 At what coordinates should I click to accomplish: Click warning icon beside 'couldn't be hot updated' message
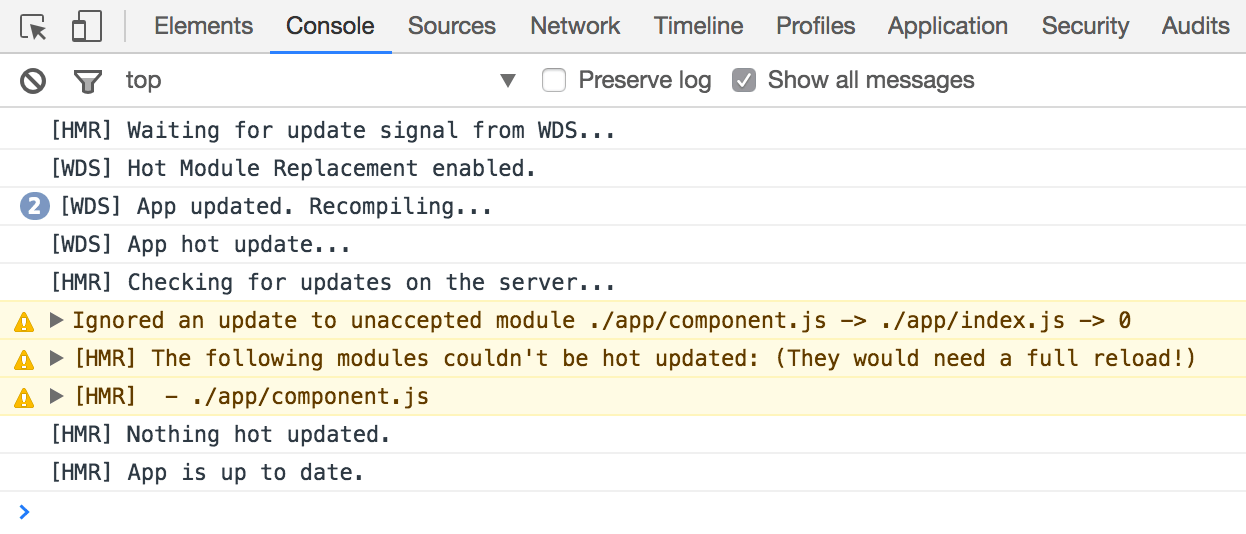click(x=24, y=360)
